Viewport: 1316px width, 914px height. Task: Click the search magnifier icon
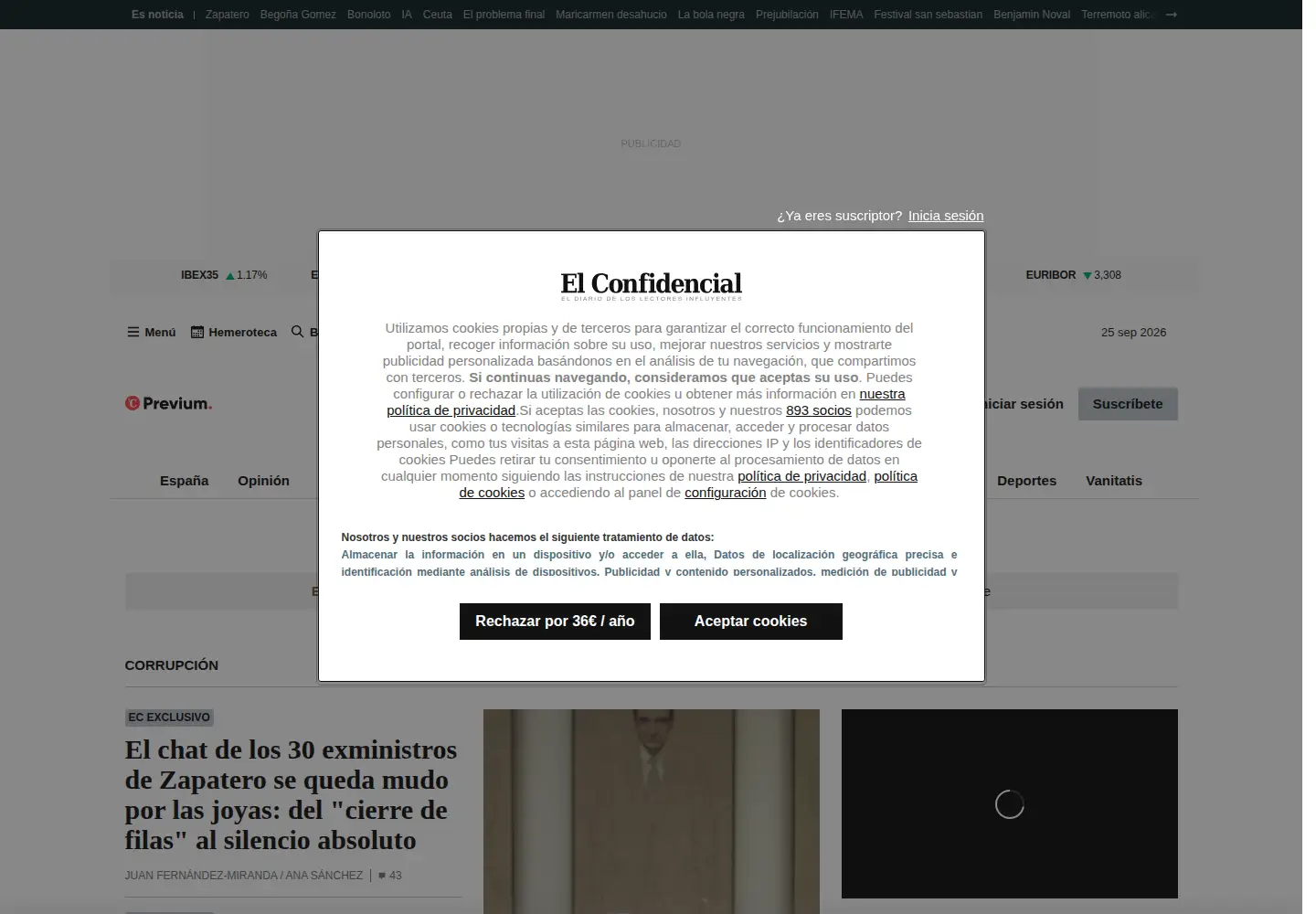coord(297,332)
